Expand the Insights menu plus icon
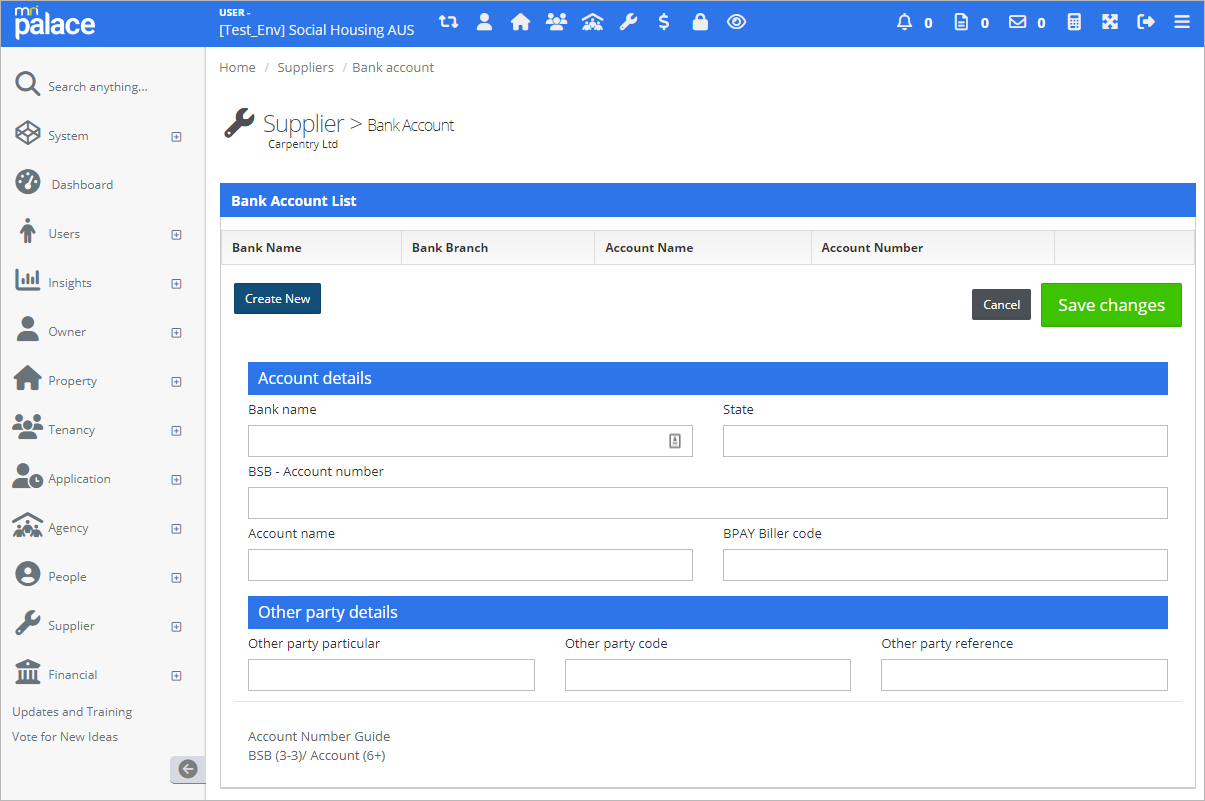The width and height of the screenshot is (1205, 801). tap(176, 284)
